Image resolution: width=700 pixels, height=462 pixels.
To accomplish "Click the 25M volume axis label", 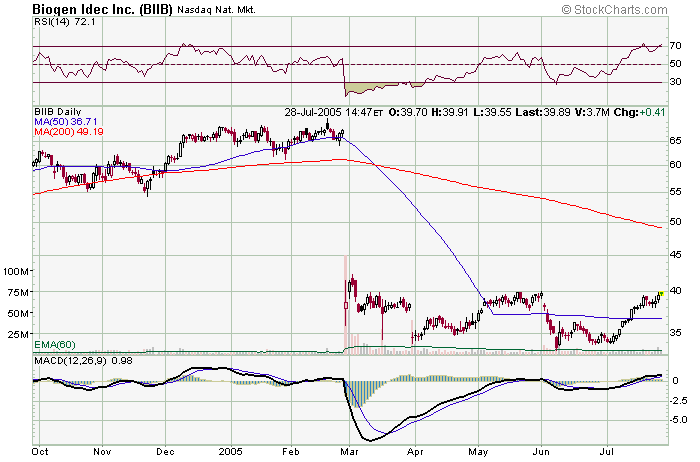I will (19, 334).
